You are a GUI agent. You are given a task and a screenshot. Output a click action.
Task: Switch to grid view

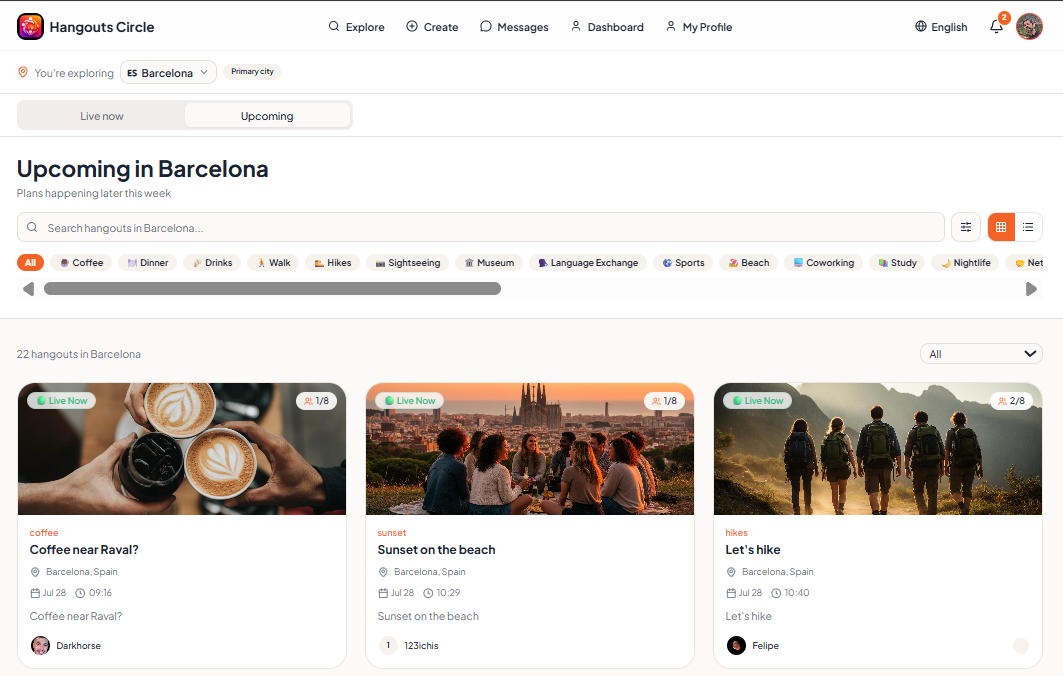pyautogui.click(x=1001, y=227)
